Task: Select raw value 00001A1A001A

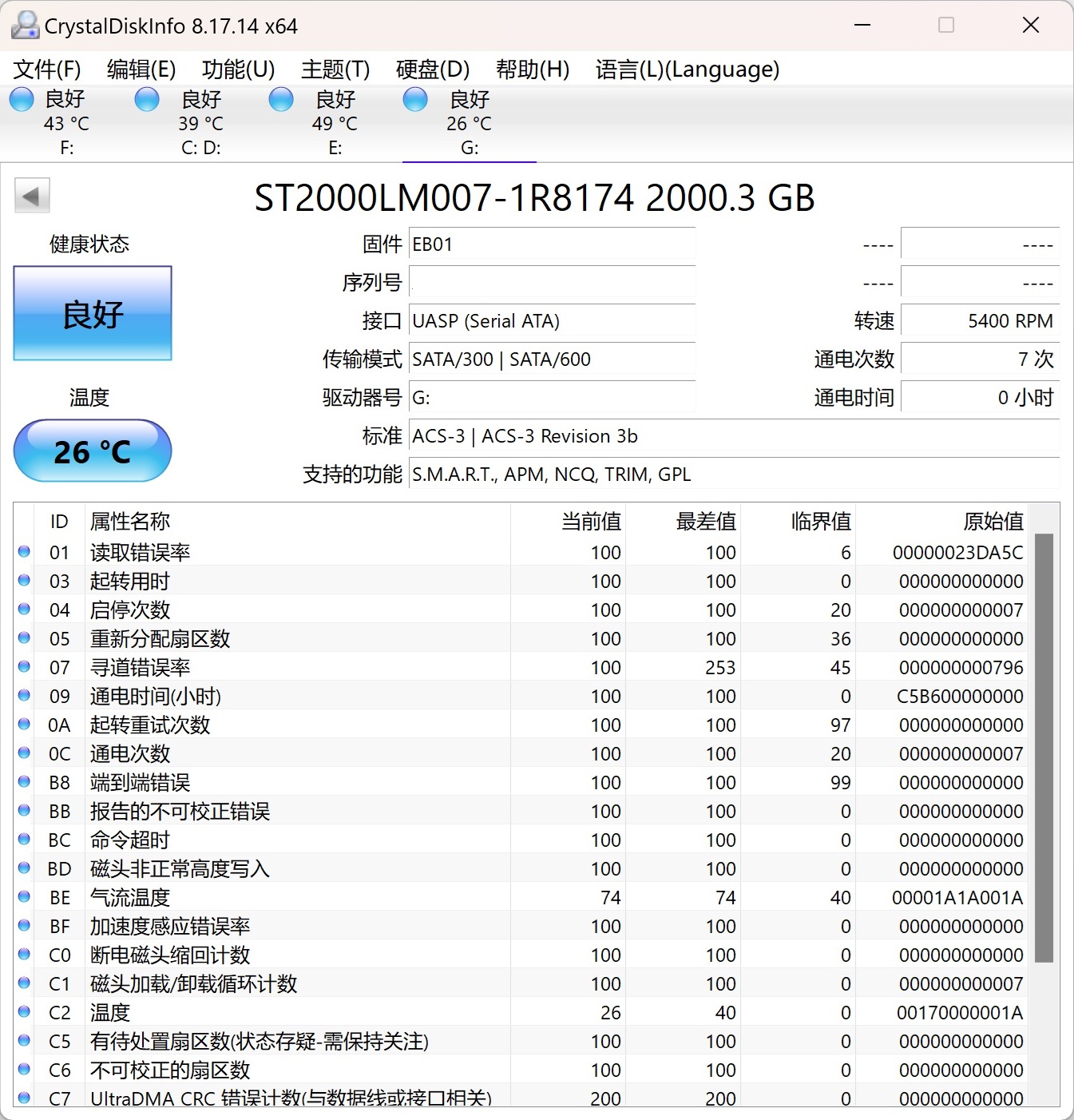Action: tap(957, 897)
